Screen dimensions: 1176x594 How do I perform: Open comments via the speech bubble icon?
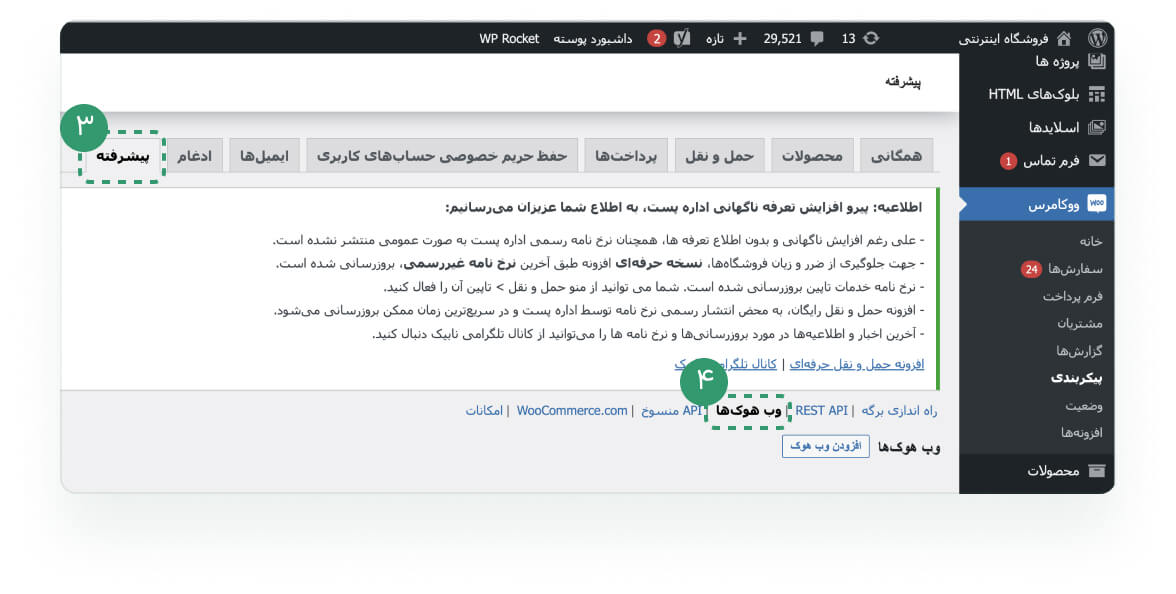pos(817,38)
